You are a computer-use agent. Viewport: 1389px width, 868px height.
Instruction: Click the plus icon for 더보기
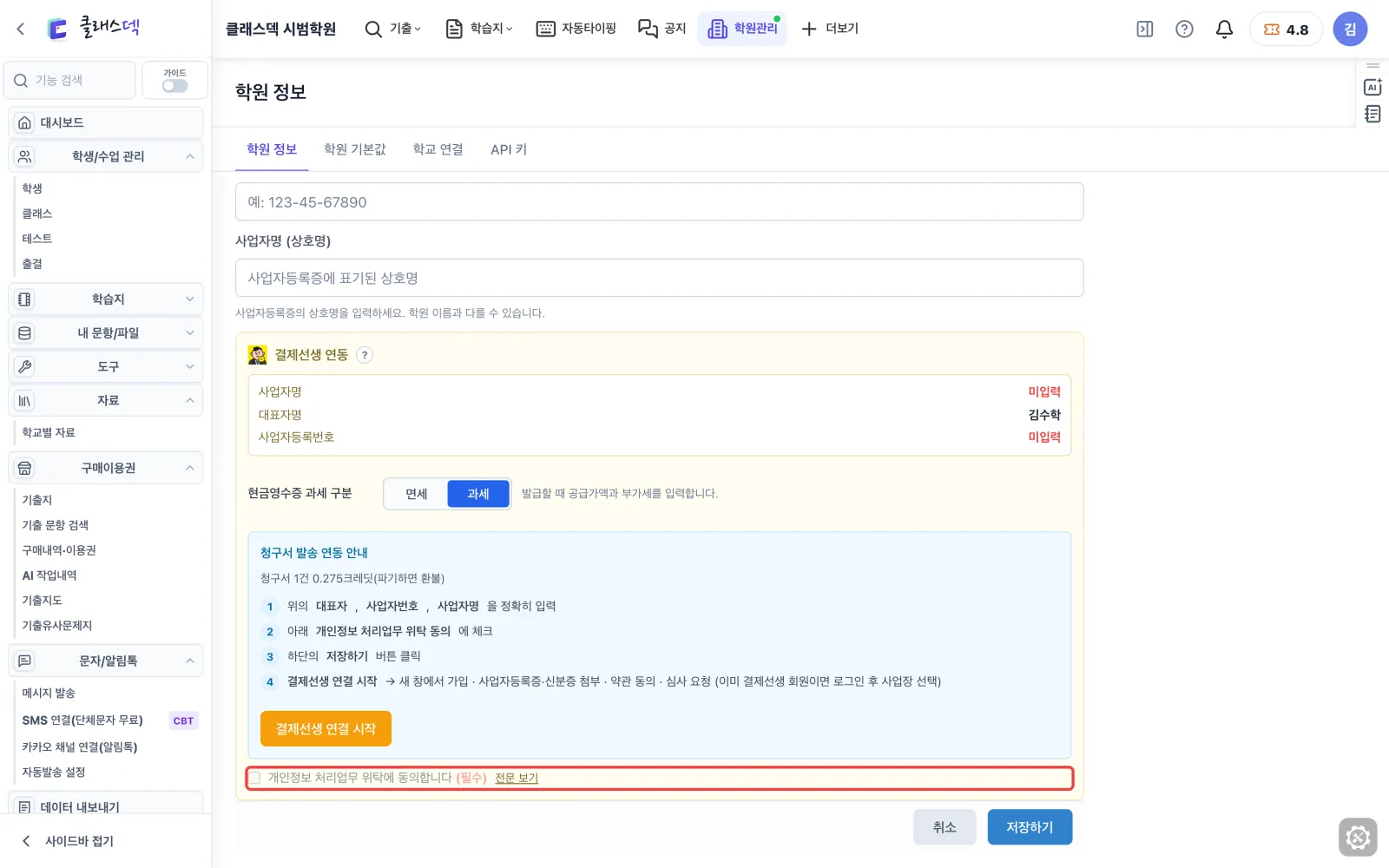[809, 29]
